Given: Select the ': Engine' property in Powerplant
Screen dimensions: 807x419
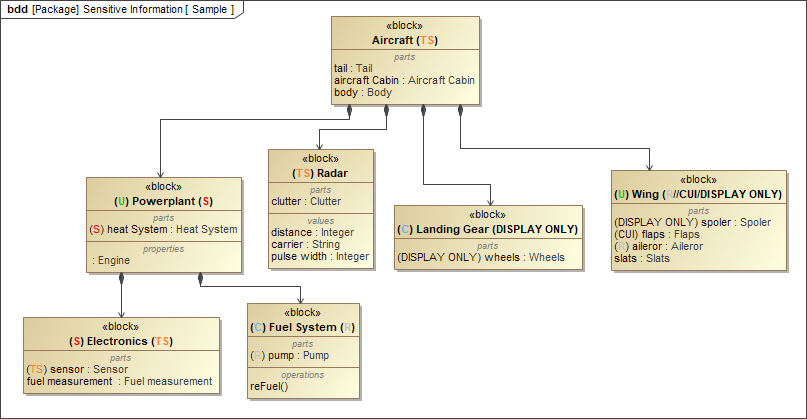Looking at the screenshot, I should pos(111,260).
